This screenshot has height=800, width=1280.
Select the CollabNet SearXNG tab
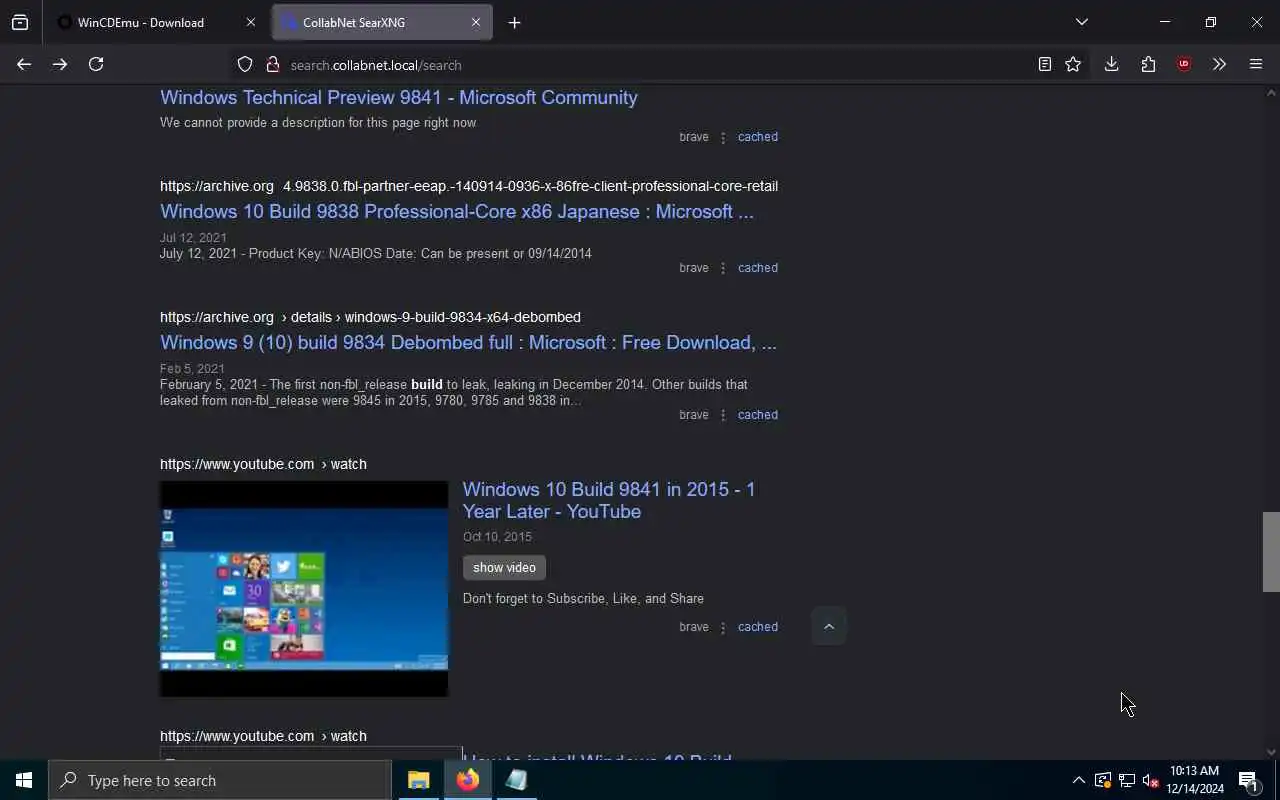[383, 22]
